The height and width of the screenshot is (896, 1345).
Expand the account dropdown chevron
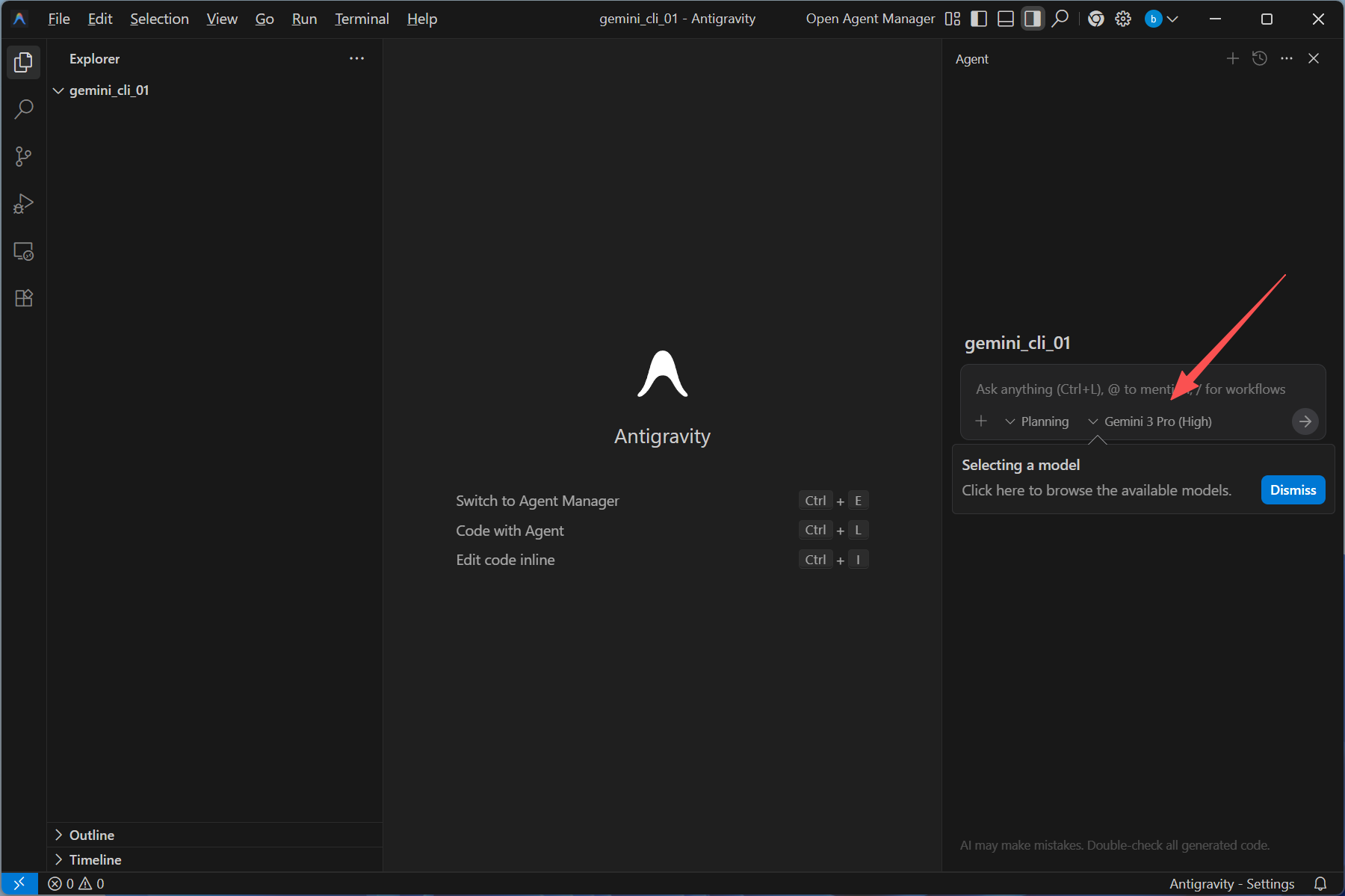click(1172, 19)
